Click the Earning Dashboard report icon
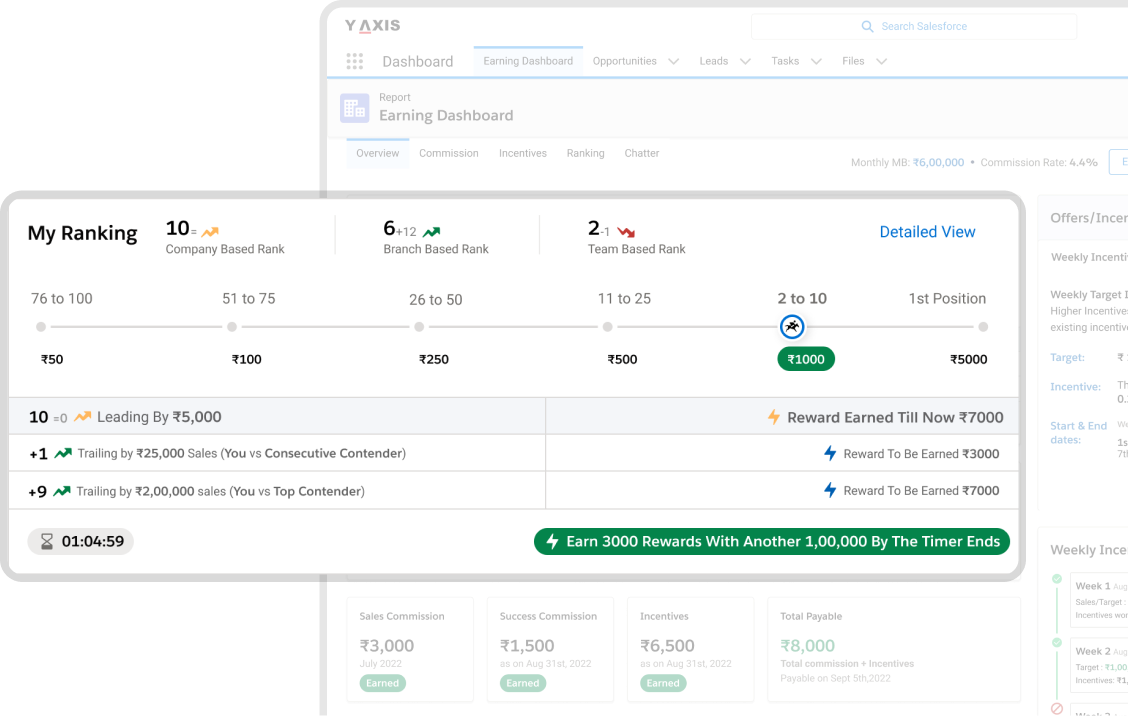This screenshot has height=716, width=1129. (354, 108)
